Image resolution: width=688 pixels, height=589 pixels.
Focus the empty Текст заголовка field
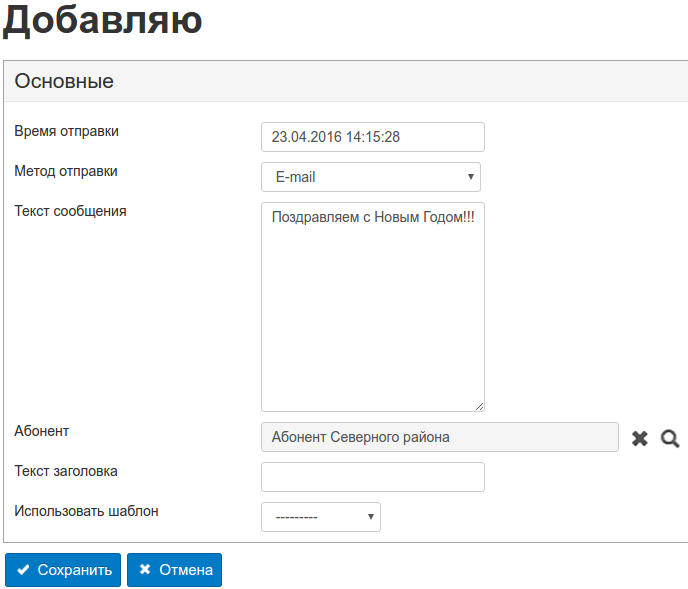point(373,477)
